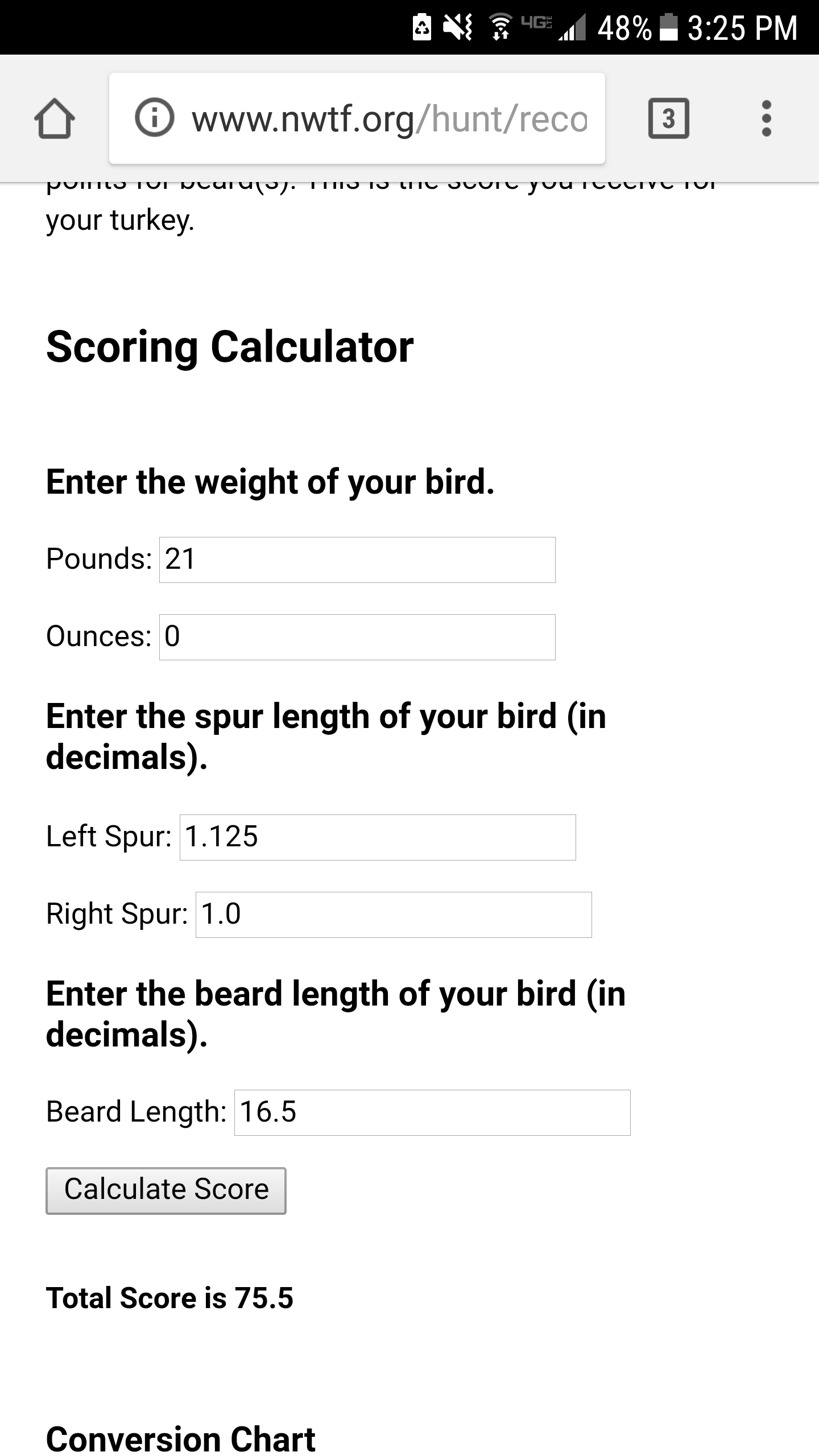Tap the battery saver notification icon
819x1456 pixels.
421,27
